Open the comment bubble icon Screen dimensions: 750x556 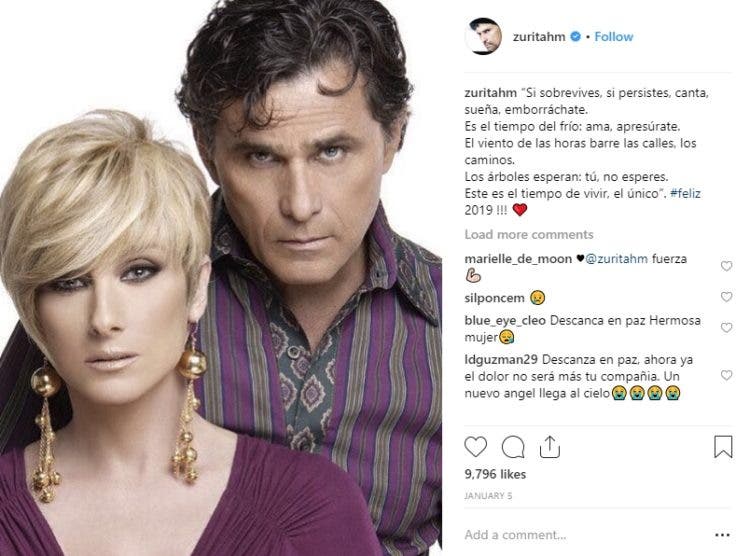click(x=513, y=447)
